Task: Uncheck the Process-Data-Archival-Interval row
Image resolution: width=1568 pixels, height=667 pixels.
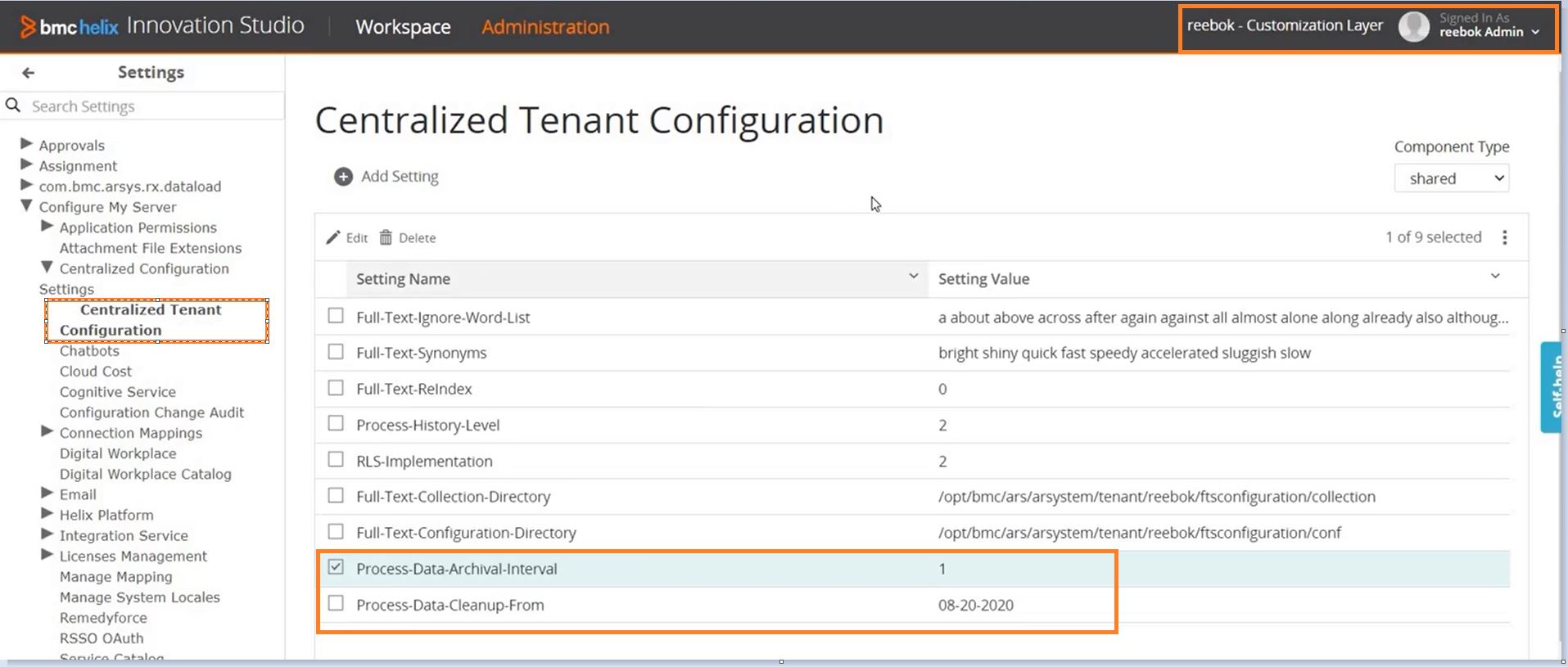Action: coord(336,567)
